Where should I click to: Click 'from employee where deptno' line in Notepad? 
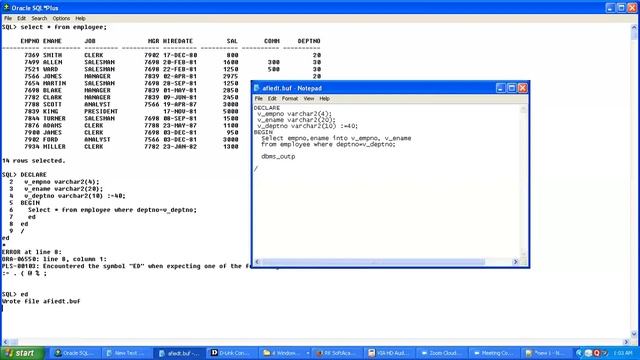coord(329,144)
